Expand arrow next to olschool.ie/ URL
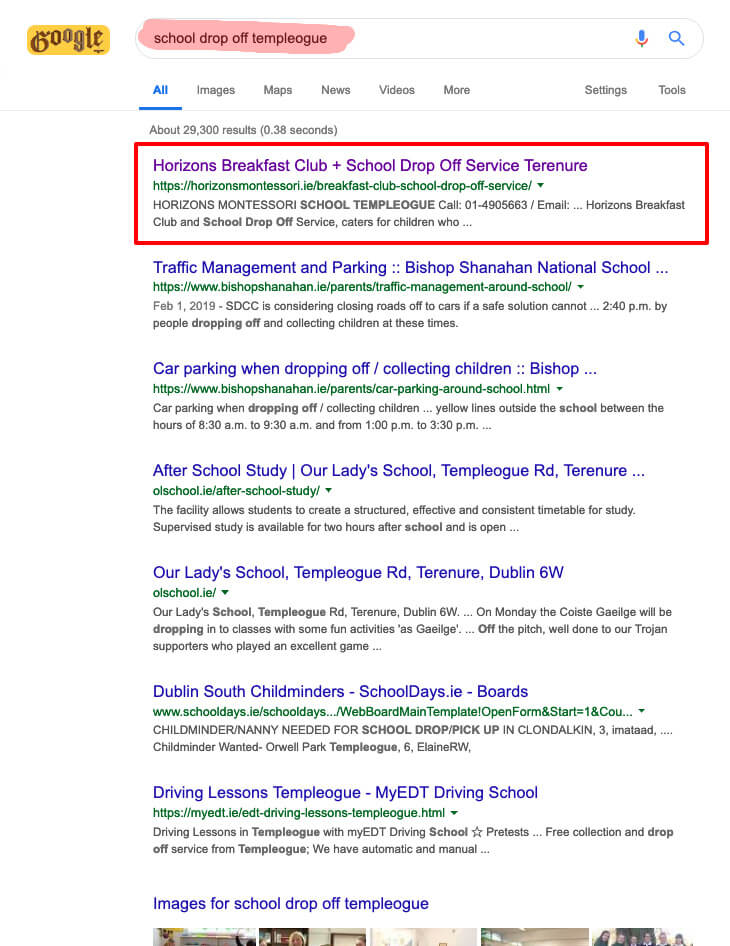This screenshot has height=946, width=730. click(x=225, y=592)
